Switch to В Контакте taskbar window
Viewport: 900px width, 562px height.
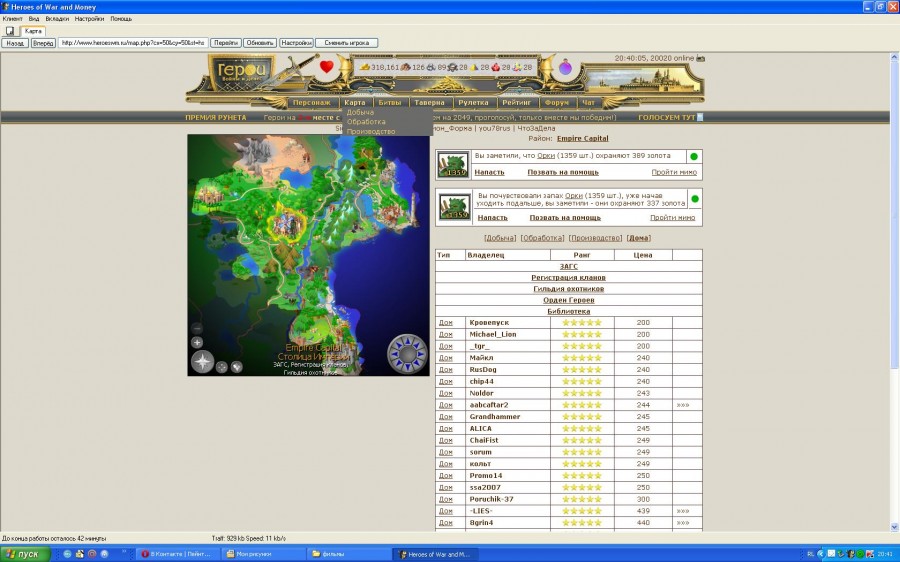pos(178,554)
